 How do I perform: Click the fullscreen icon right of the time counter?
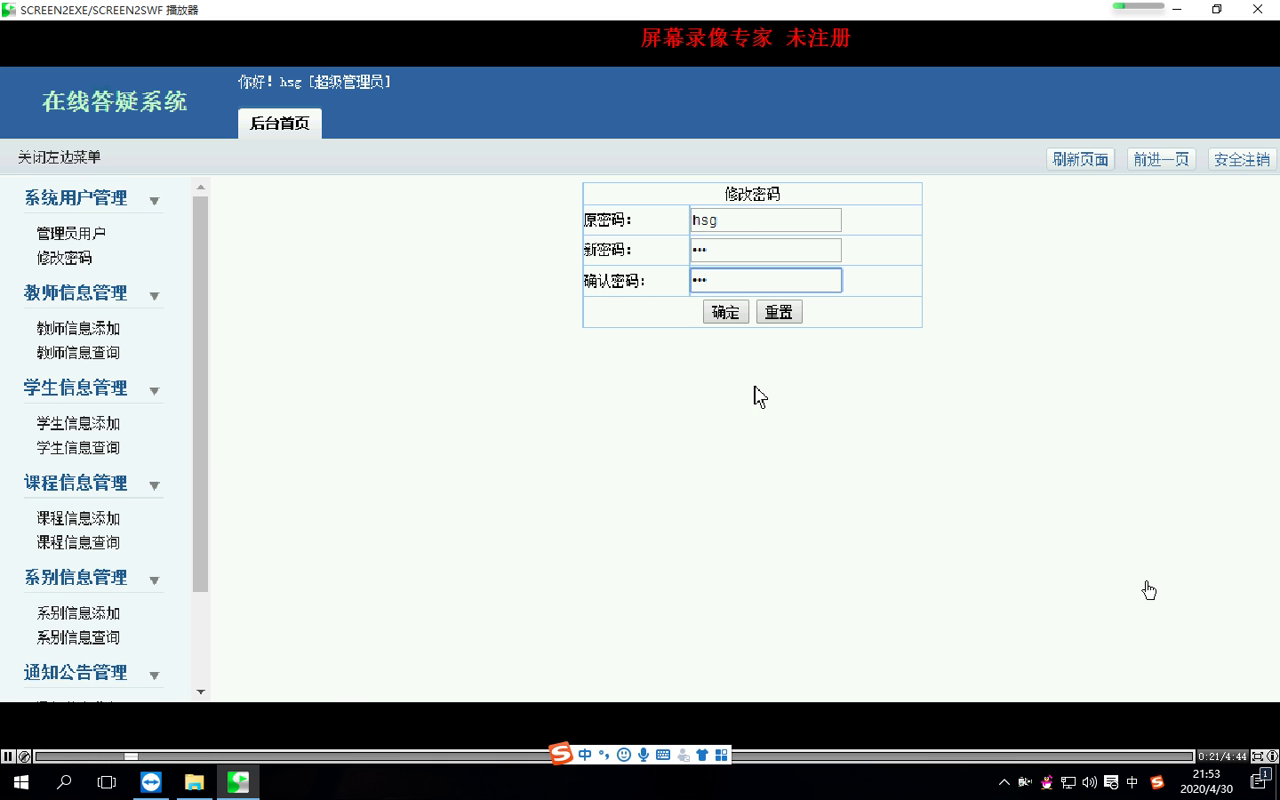pyautogui.click(x=1258, y=757)
